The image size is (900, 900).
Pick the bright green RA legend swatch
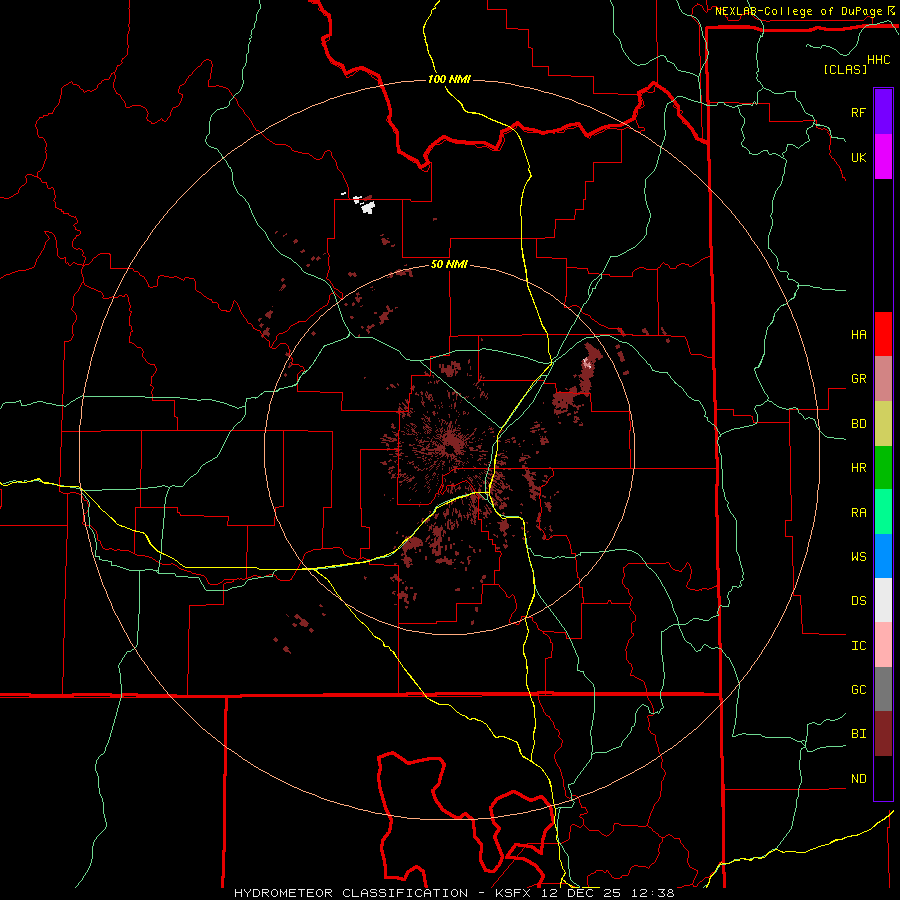tap(883, 512)
